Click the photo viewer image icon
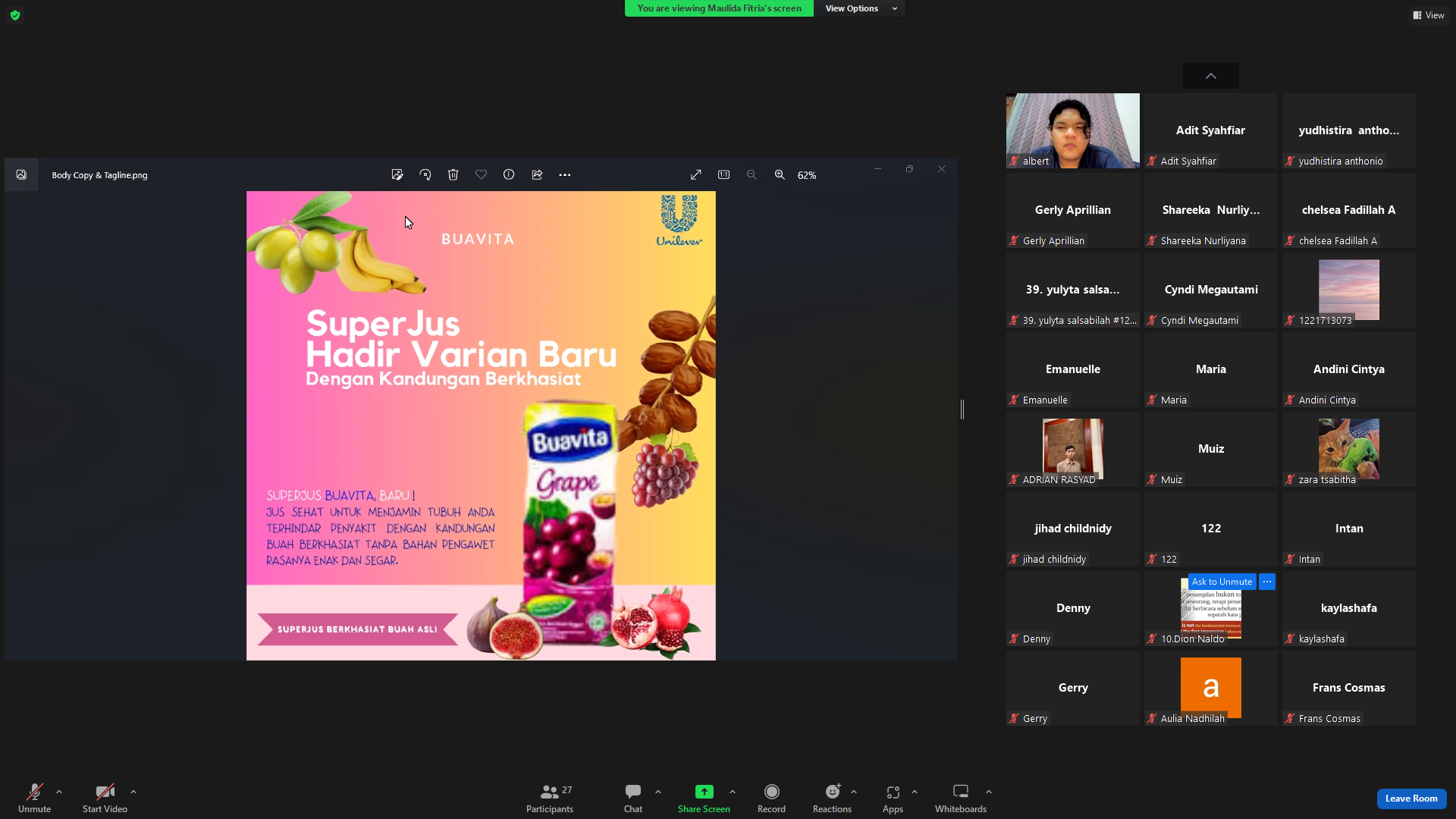This screenshot has width=1456, height=819. coord(21,174)
